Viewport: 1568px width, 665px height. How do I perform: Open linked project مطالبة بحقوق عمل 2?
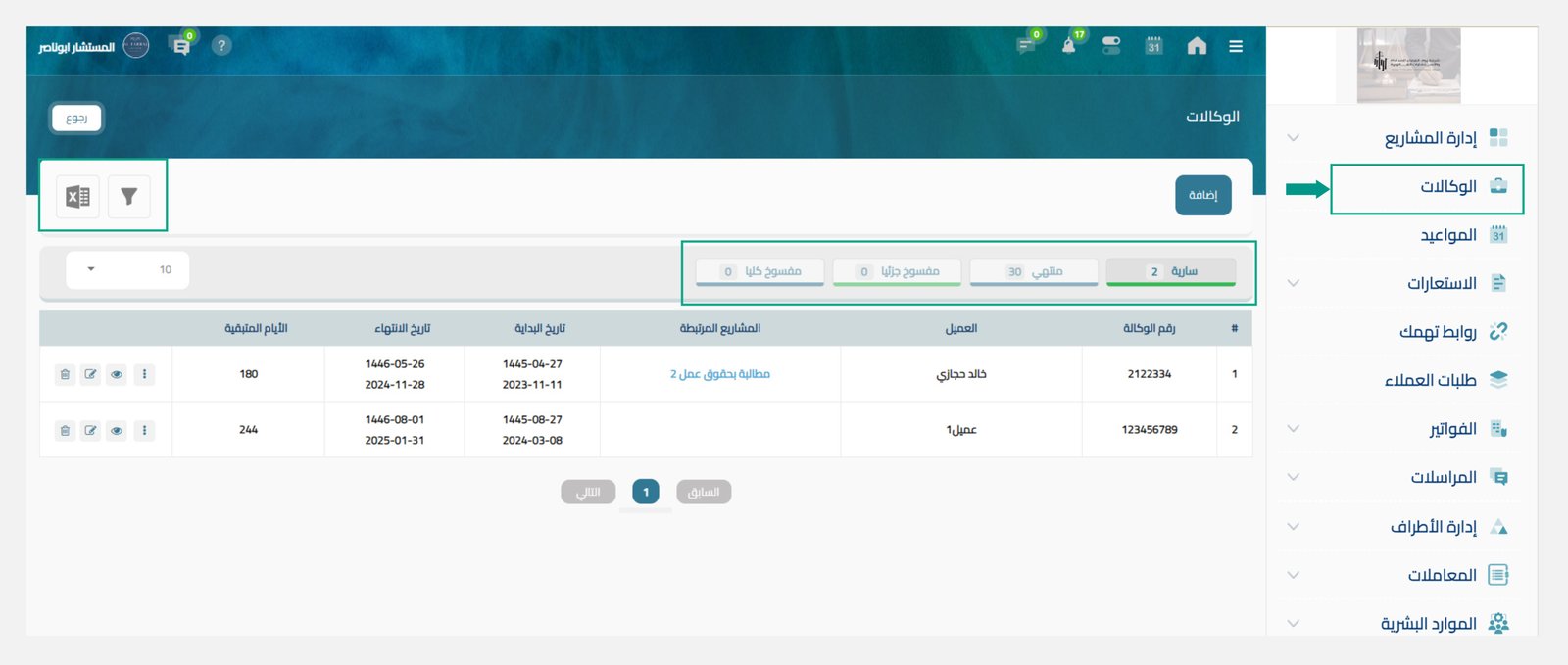[720, 374]
